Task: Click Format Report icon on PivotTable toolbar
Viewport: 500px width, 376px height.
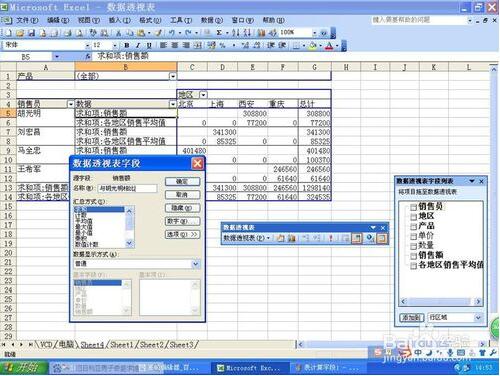Action: (x=281, y=238)
